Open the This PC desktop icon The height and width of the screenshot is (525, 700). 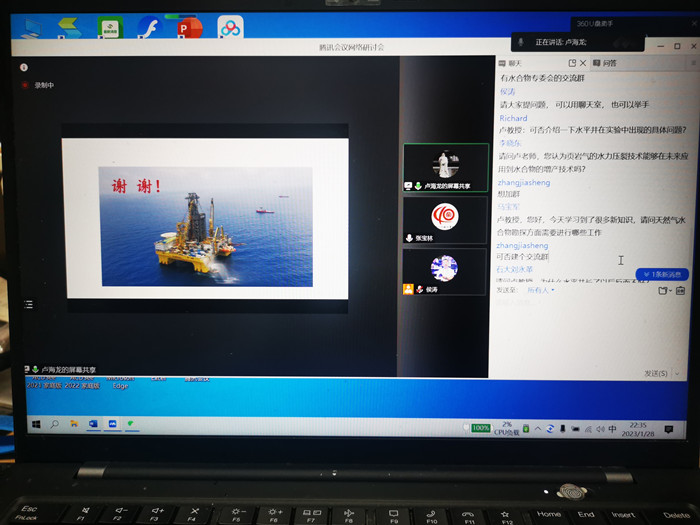pos(32,29)
